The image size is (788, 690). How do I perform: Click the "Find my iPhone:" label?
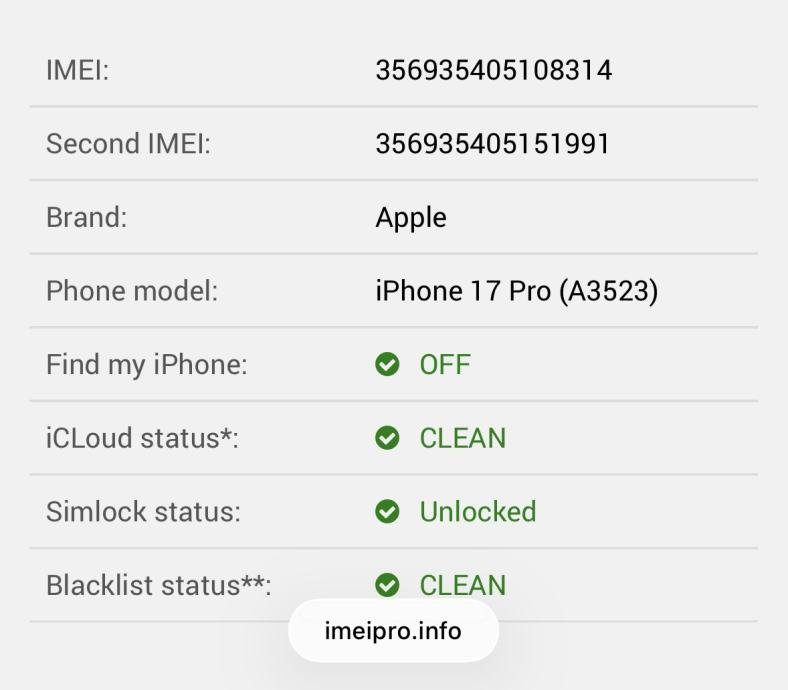pos(146,365)
